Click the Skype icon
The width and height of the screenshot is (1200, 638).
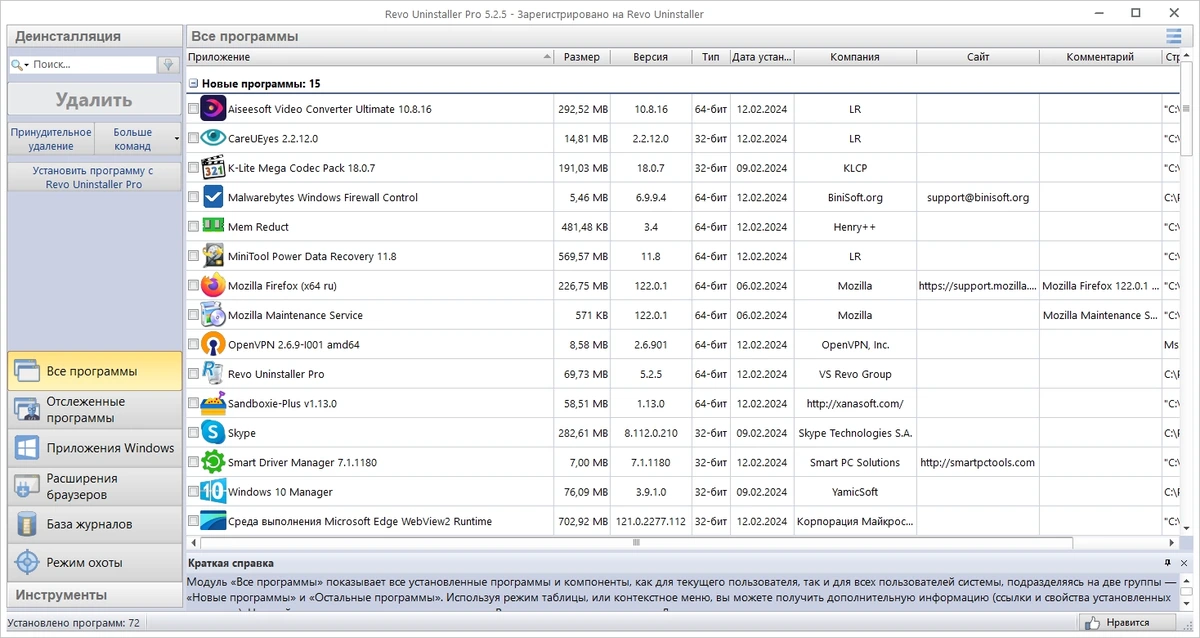pyautogui.click(x=214, y=433)
